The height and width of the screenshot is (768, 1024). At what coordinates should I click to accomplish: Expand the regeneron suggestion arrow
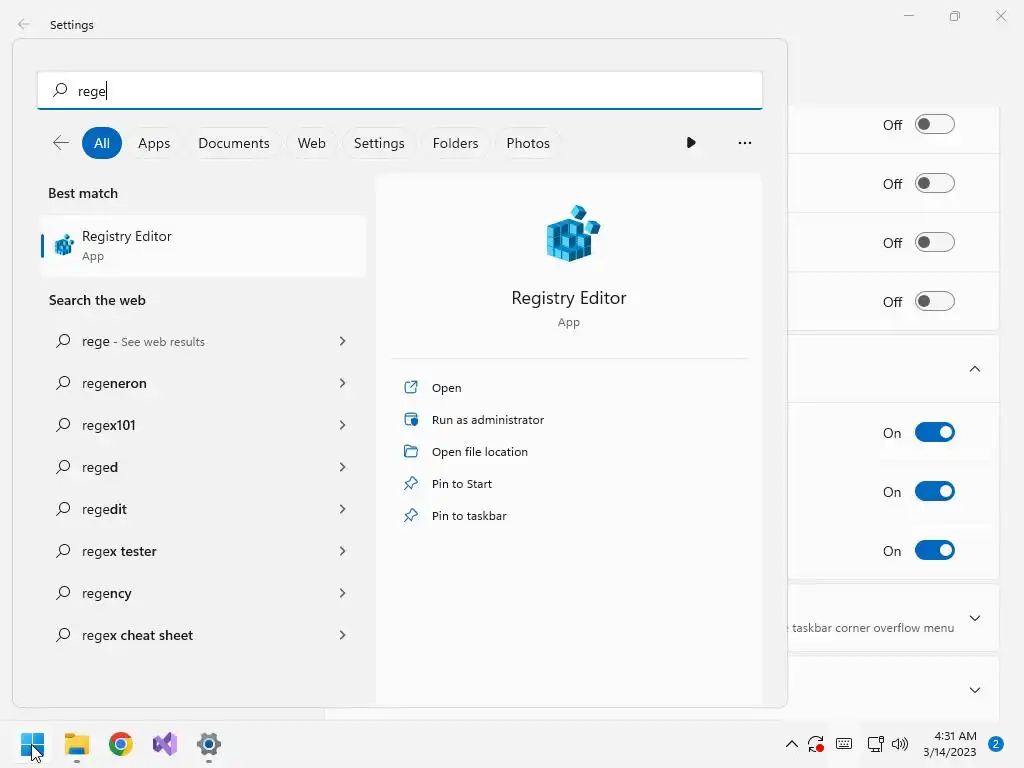tap(342, 383)
